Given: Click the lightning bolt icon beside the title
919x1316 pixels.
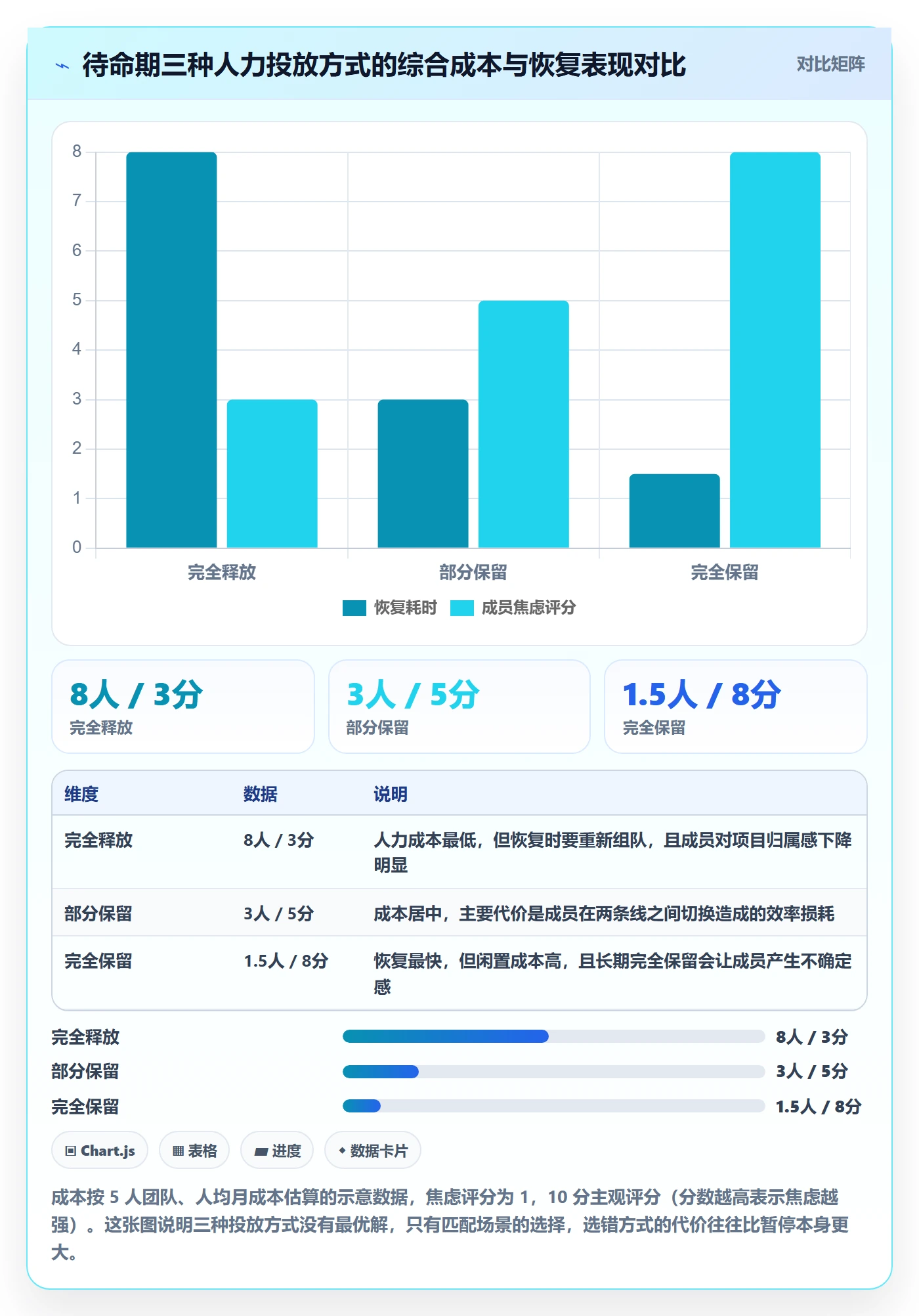Looking at the screenshot, I should point(62,66).
